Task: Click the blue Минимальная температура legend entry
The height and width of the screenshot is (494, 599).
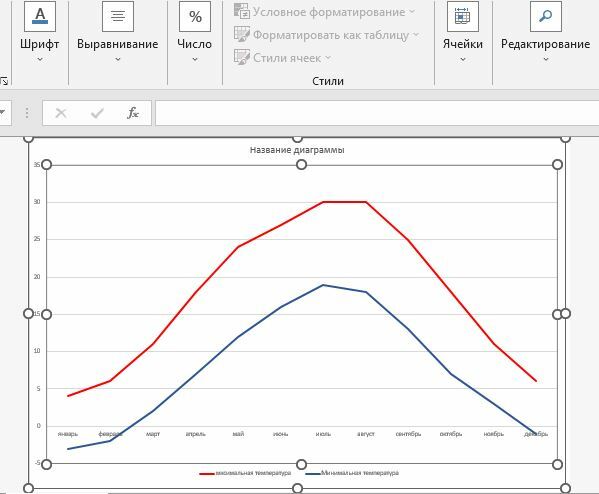Action: pos(352,473)
